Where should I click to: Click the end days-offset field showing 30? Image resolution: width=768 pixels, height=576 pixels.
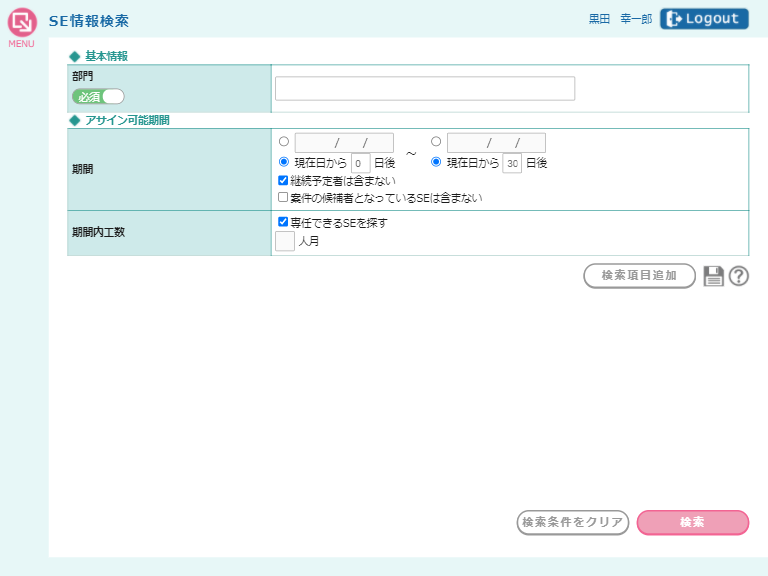(512, 163)
